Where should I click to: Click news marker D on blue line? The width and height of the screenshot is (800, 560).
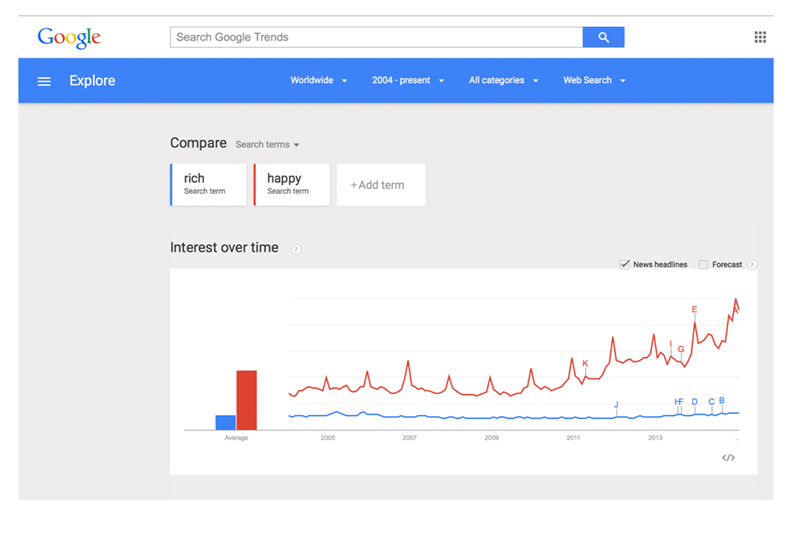(x=694, y=402)
